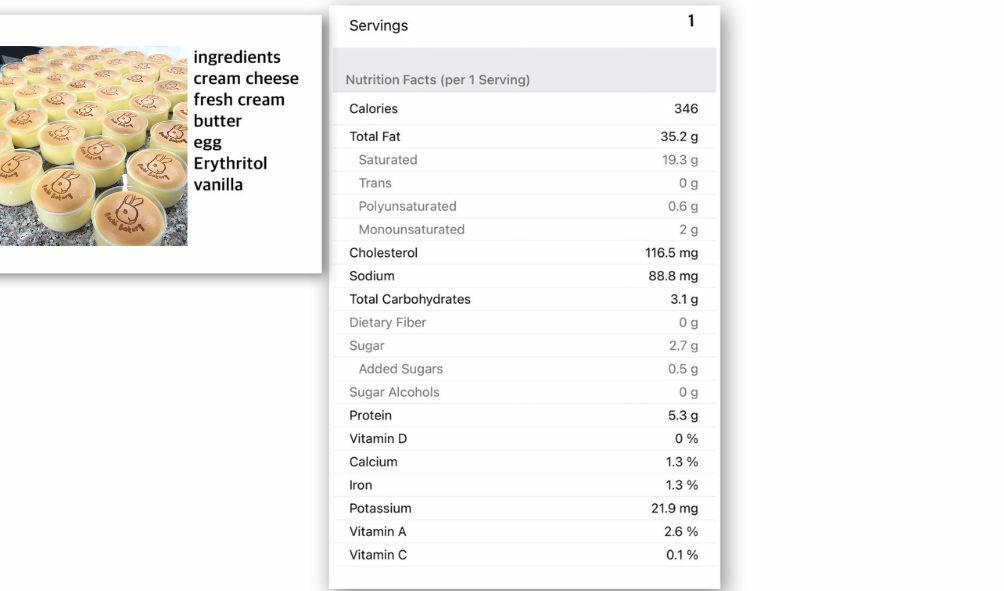Click the Dietary Fiber label
This screenshot has height=591, width=1004.
point(387,322)
